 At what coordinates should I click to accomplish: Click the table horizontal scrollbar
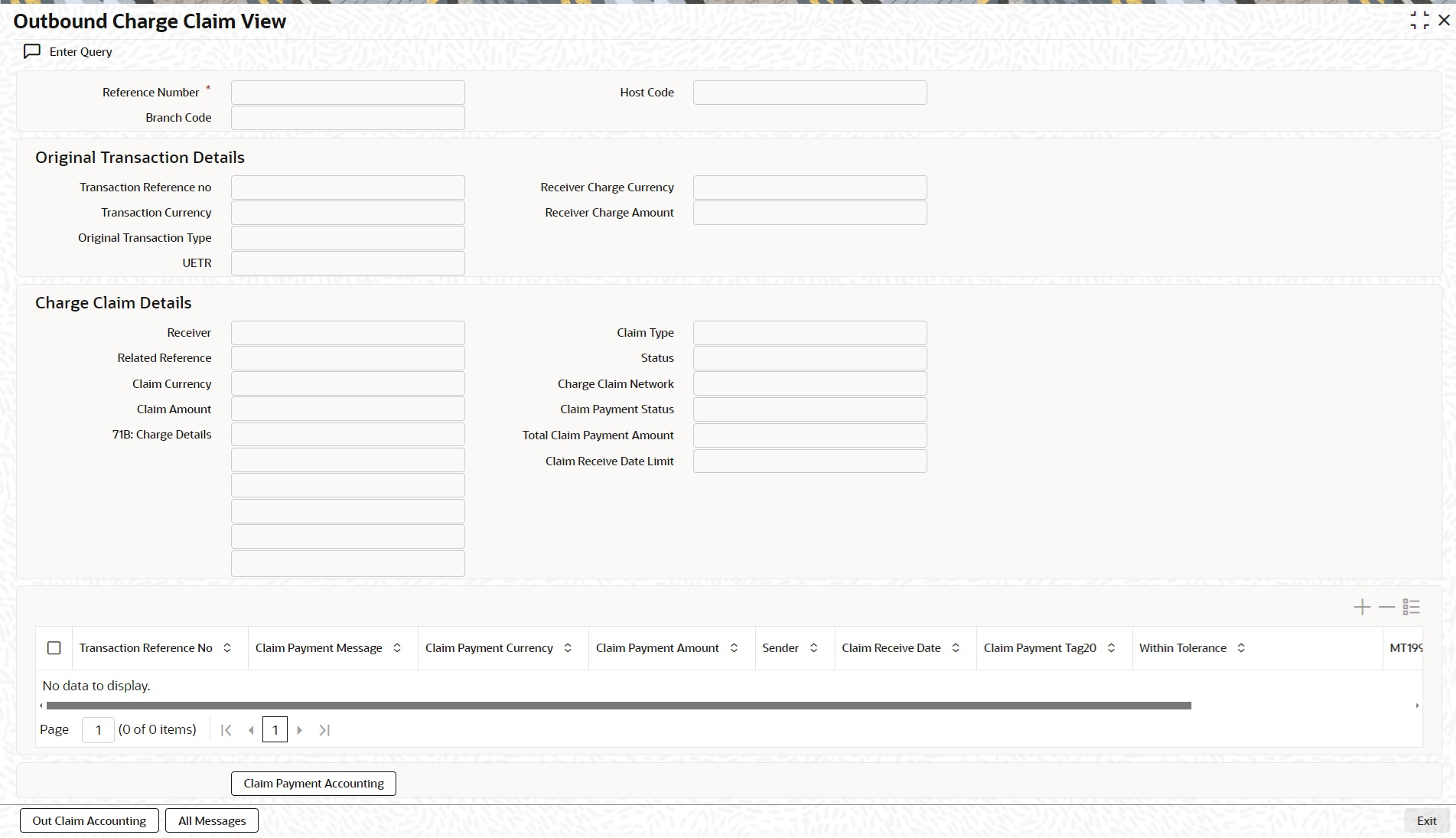click(618, 706)
